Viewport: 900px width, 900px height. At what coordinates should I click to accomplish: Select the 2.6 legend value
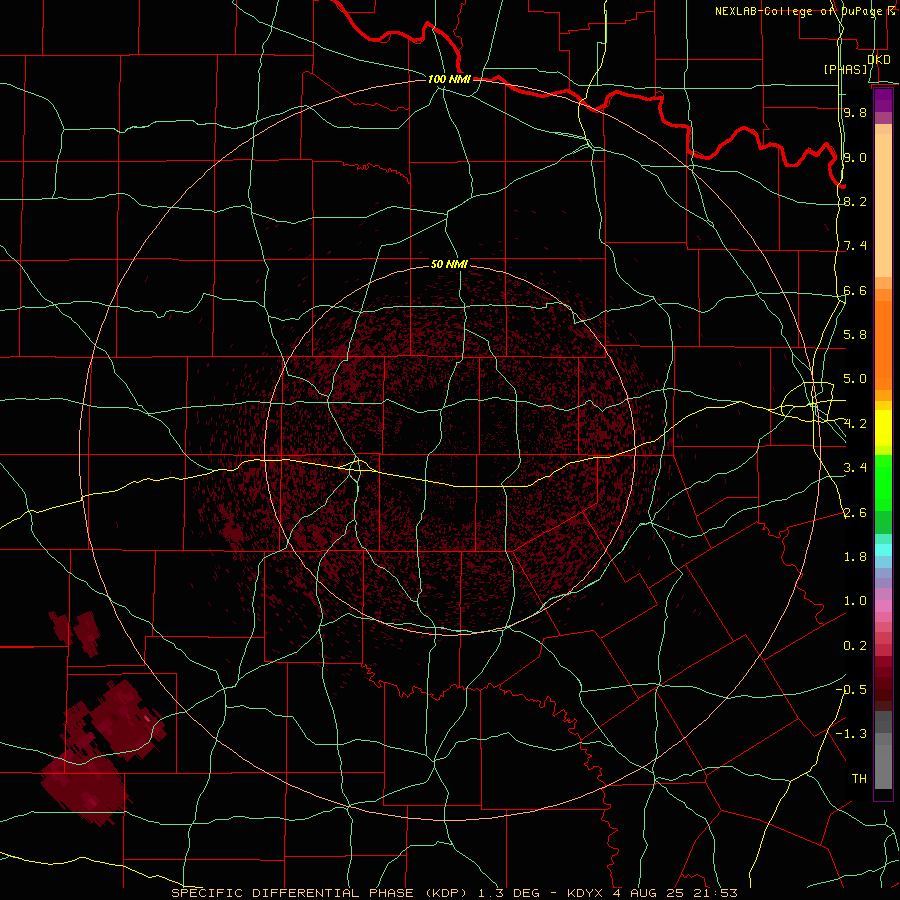(855, 513)
